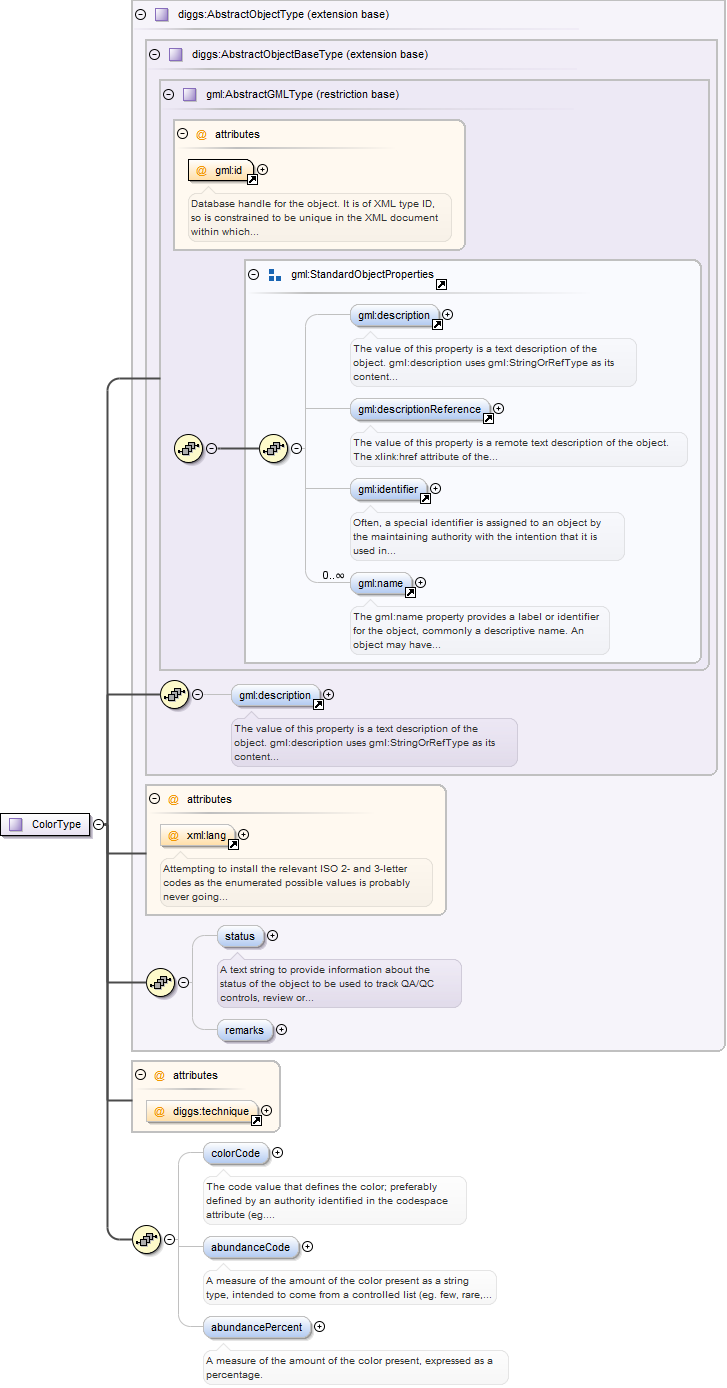Viewport: 727px width, 1388px height.
Task: Collapse the ColorType root node
Action: pos(98,825)
